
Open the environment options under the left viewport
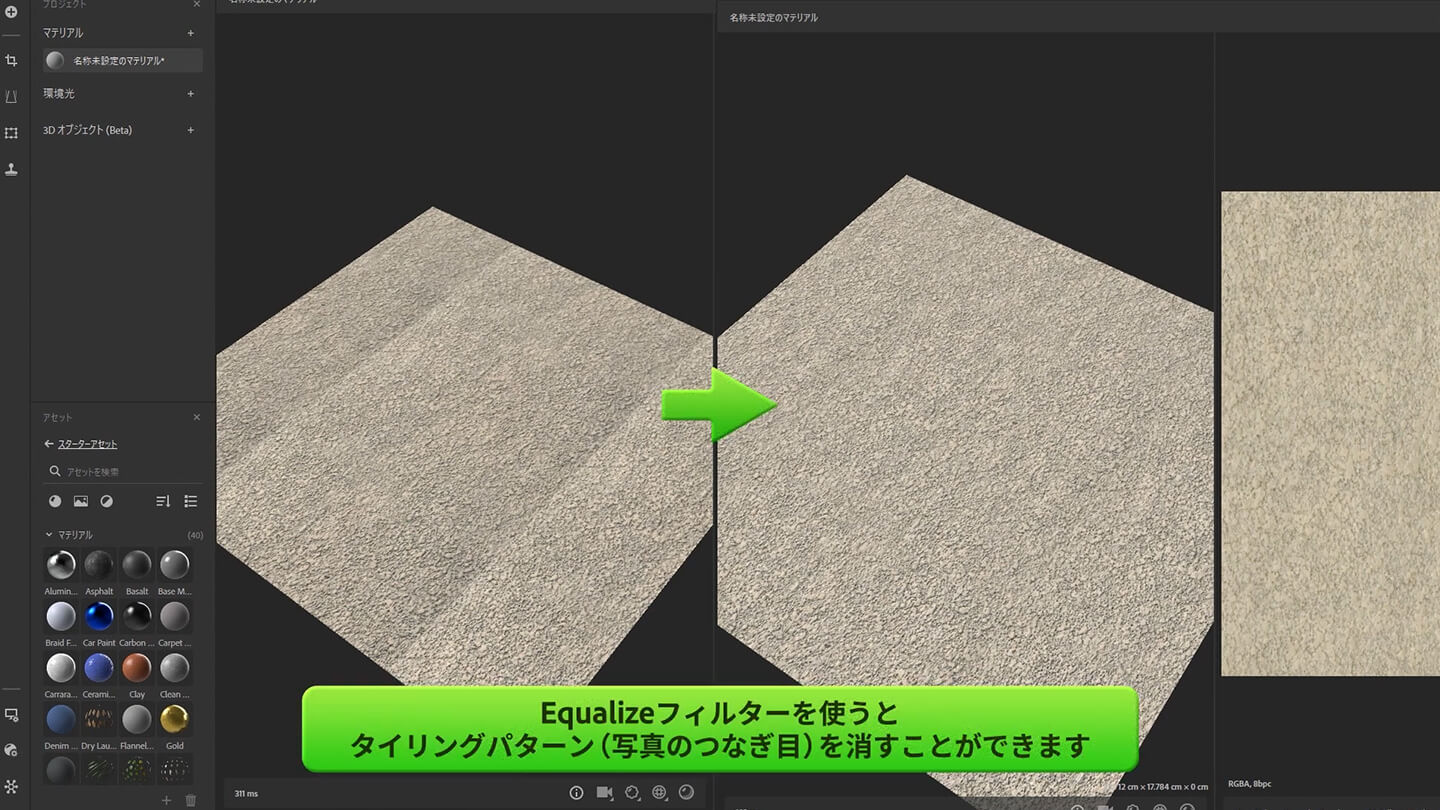[x=632, y=792]
